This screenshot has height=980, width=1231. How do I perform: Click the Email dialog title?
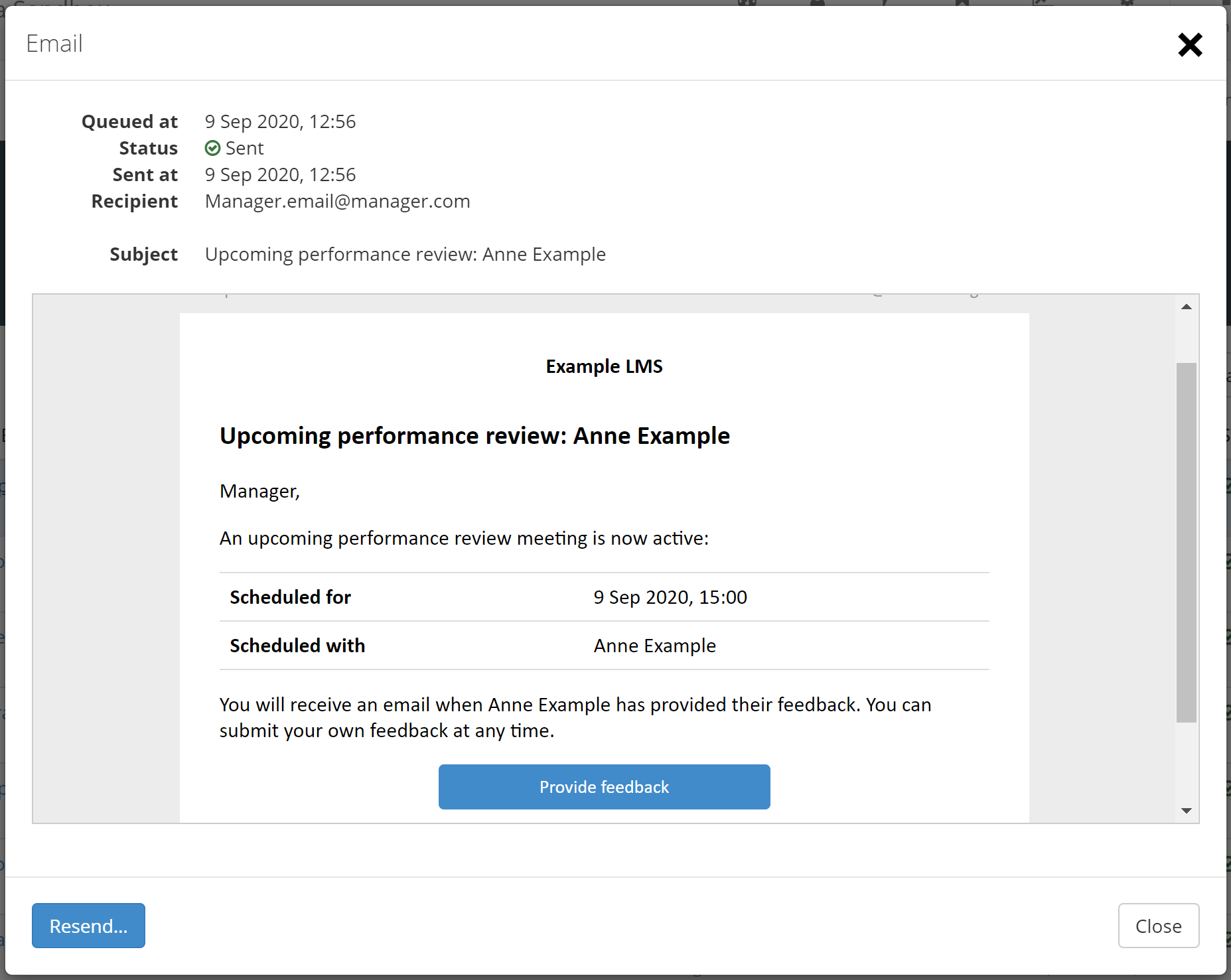54,44
